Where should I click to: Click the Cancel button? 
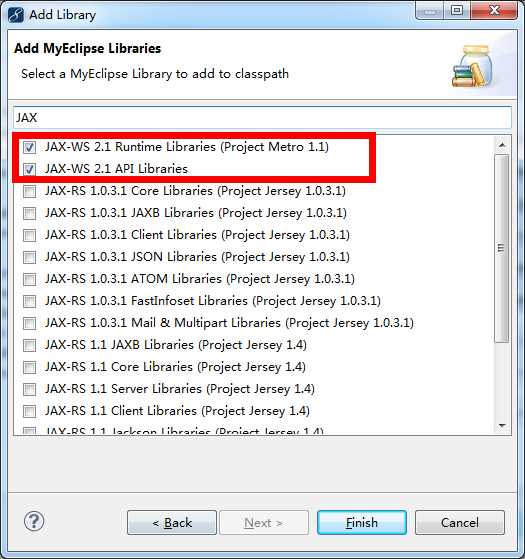coord(460,523)
